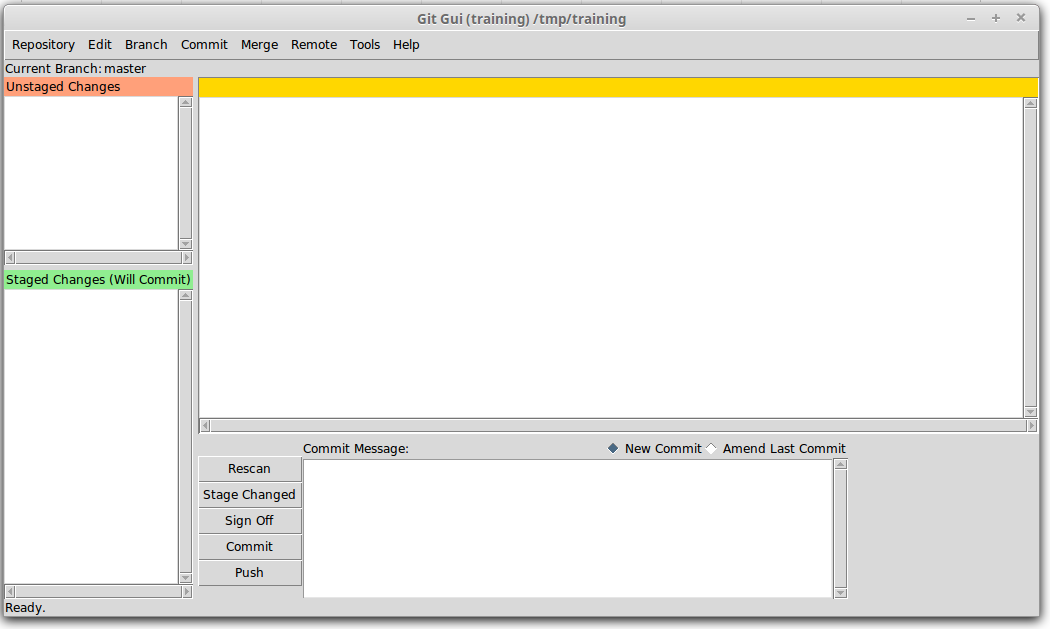This screenshot has height=629, width=1050.
Task: Minimize the Git Gui window
Action: (x=970, y=19)
